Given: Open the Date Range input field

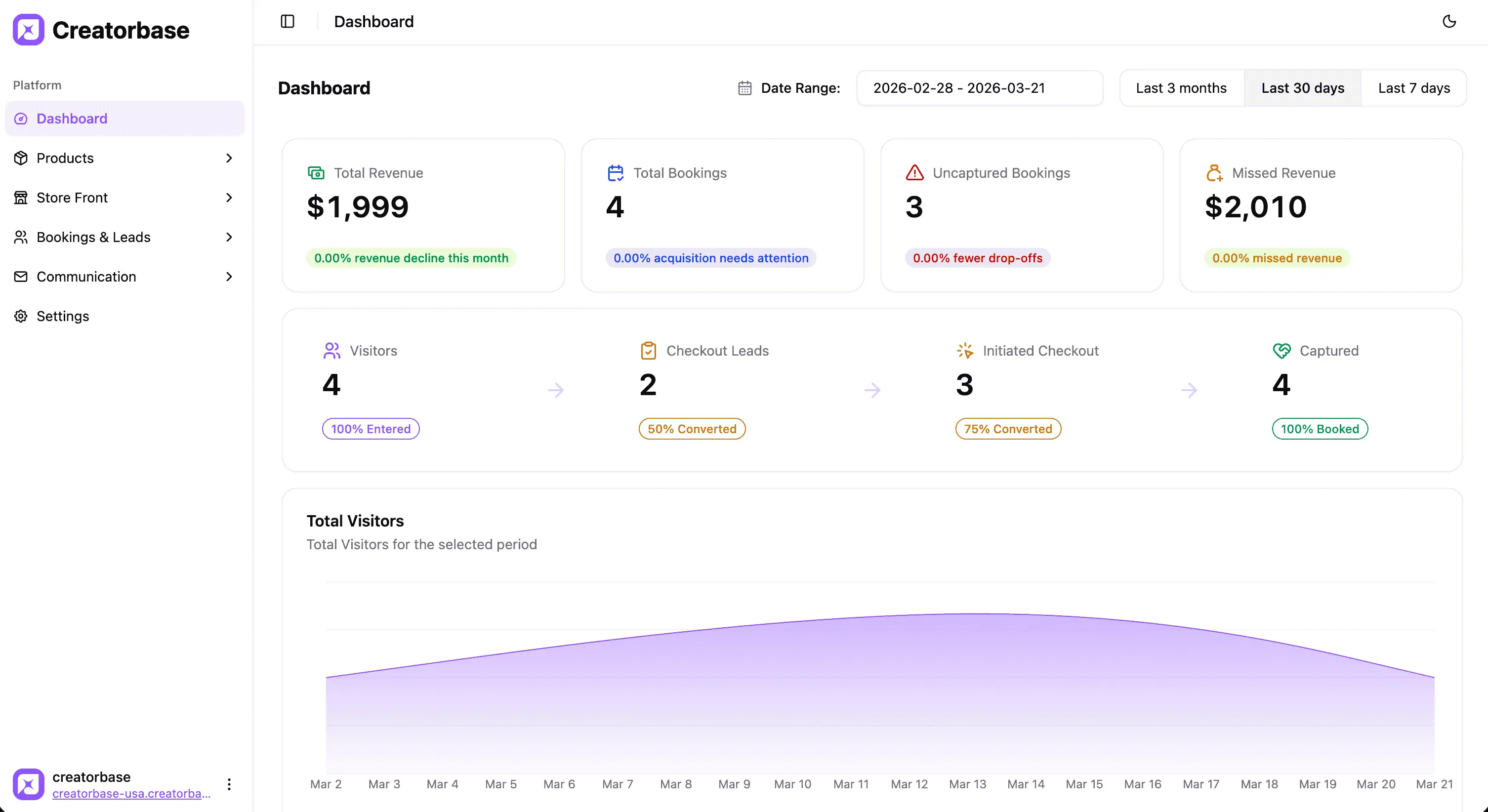Looking at the screenshot, I should (980, 88).
